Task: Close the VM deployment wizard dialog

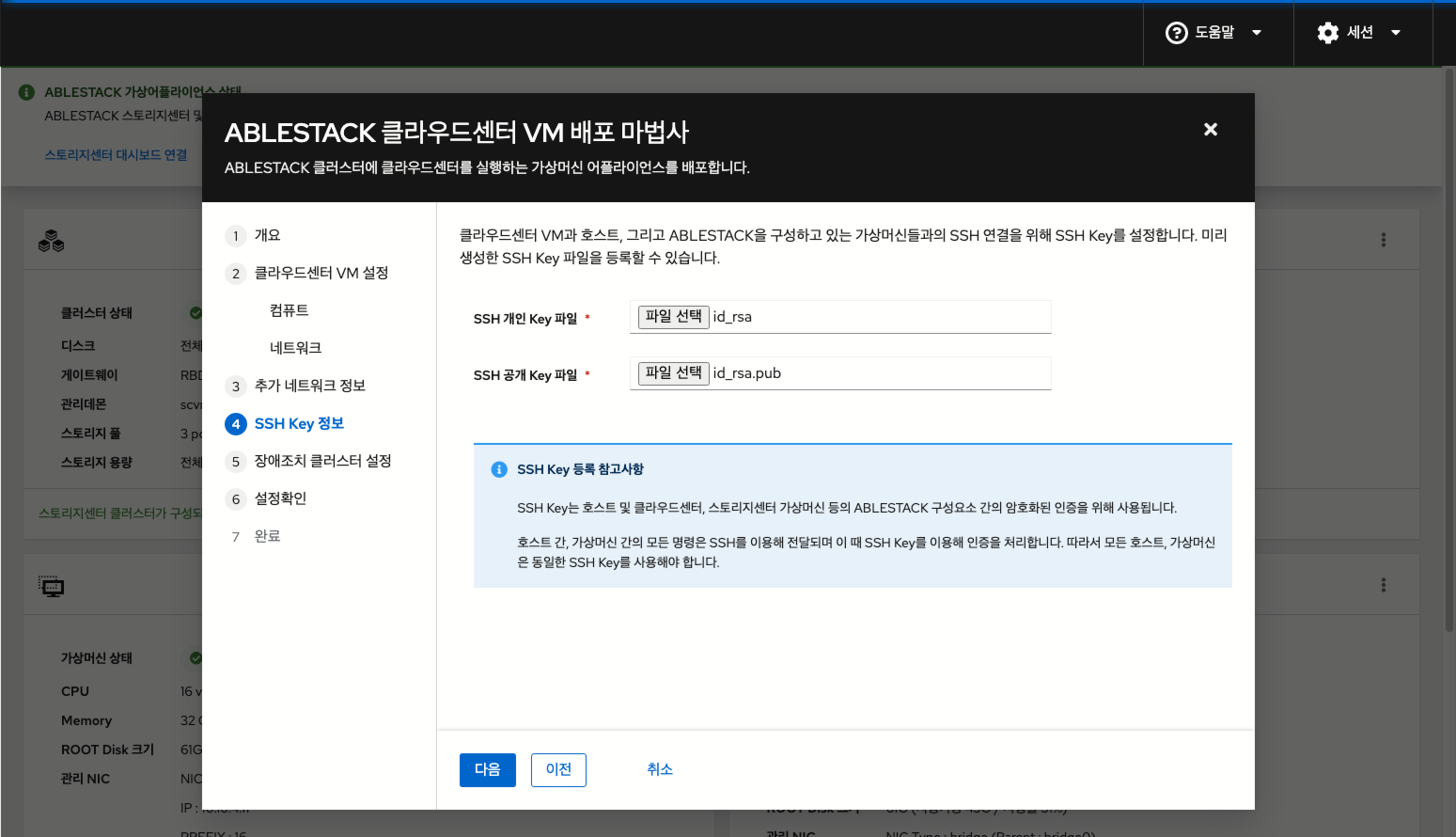Action: pos(1210,130)
